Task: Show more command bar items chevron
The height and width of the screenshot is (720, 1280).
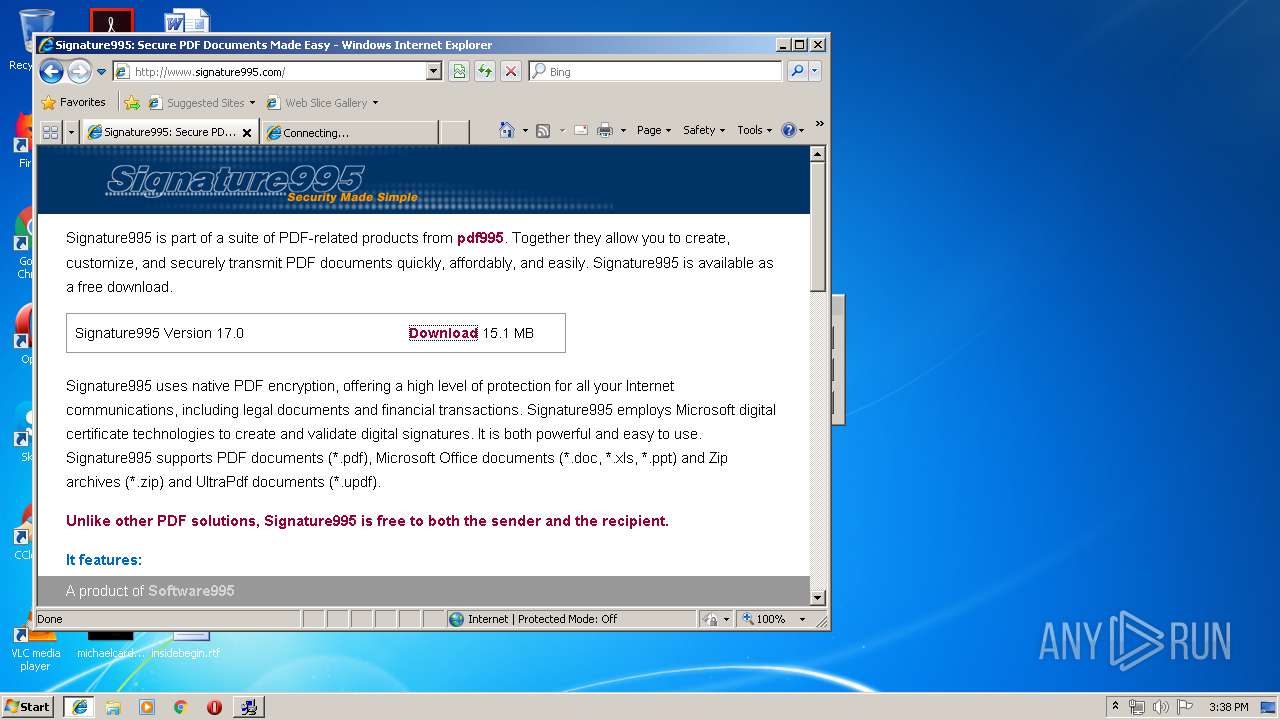Action: [x=819, y=125]
